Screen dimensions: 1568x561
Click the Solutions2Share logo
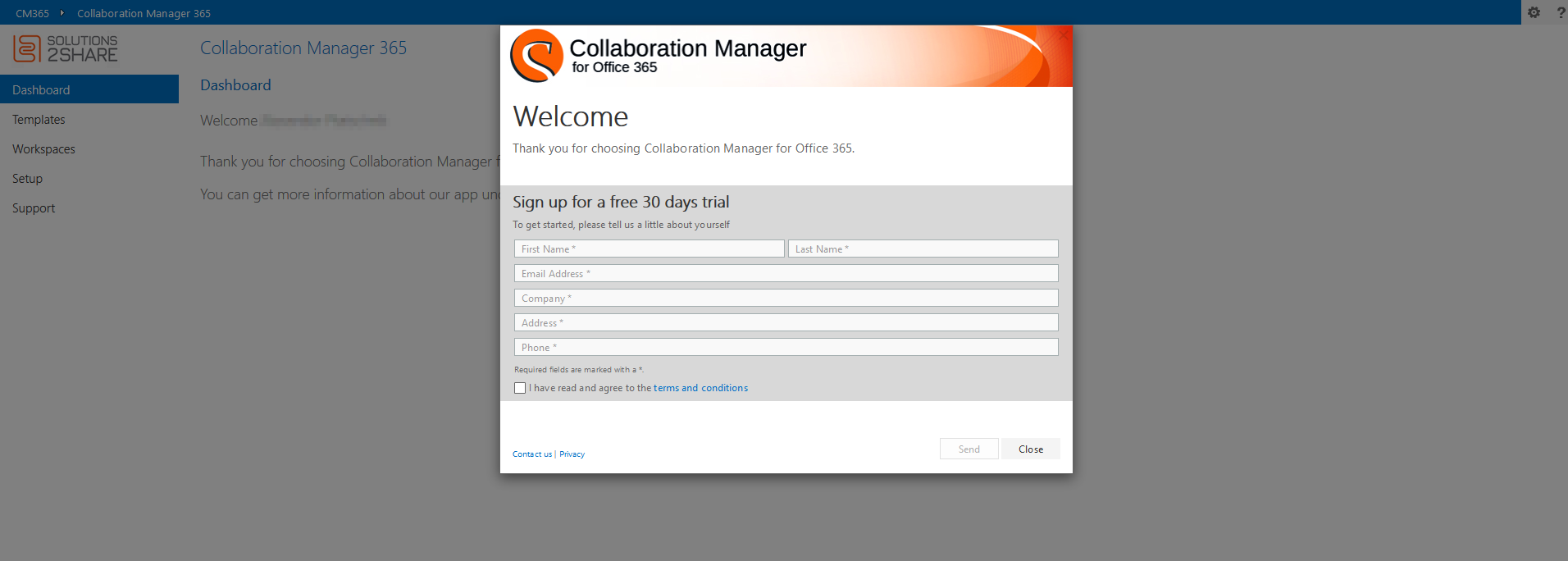tap(66, 48)
